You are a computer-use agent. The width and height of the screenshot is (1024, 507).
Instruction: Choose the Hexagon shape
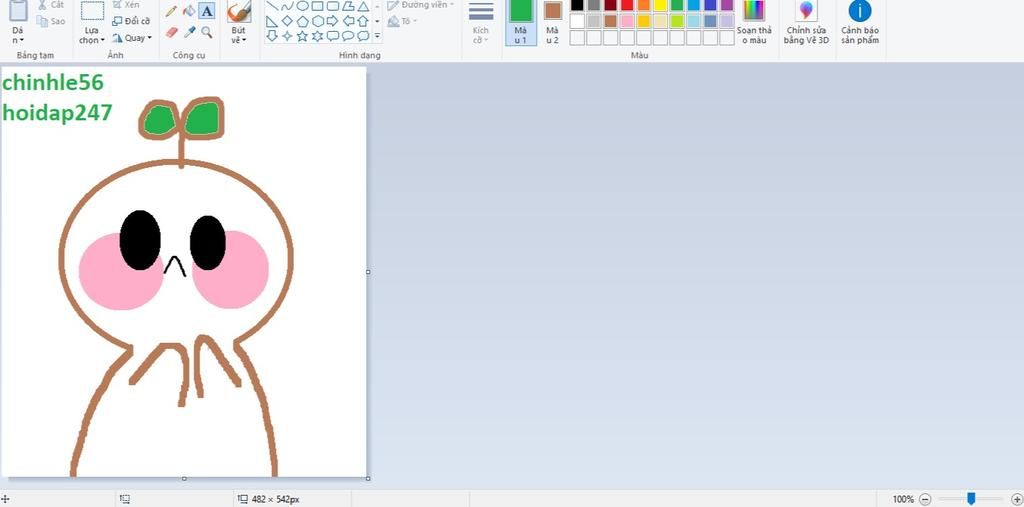click(317, 21)
